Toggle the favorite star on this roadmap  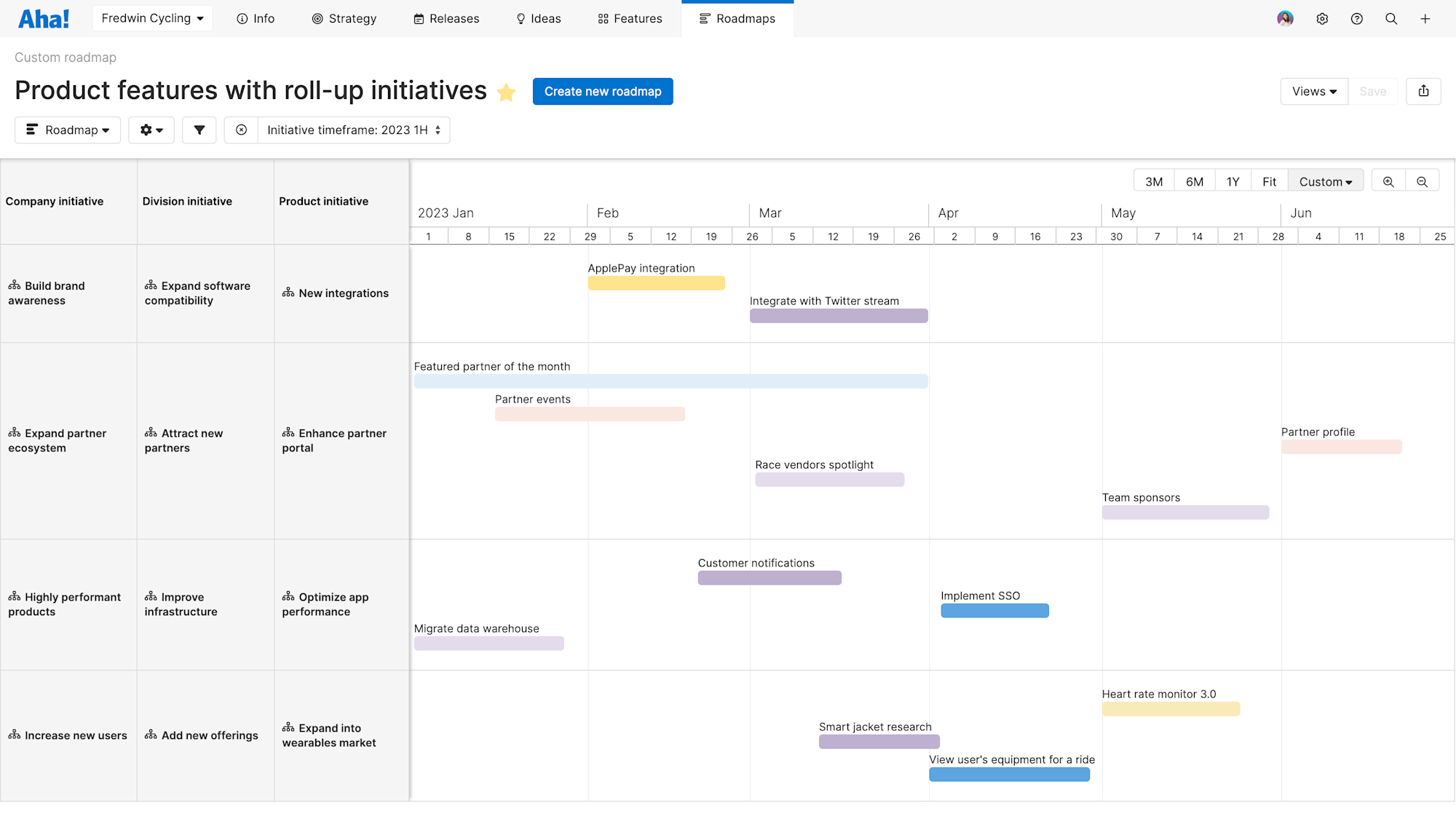pyautogui.click(x=506, y=92)
